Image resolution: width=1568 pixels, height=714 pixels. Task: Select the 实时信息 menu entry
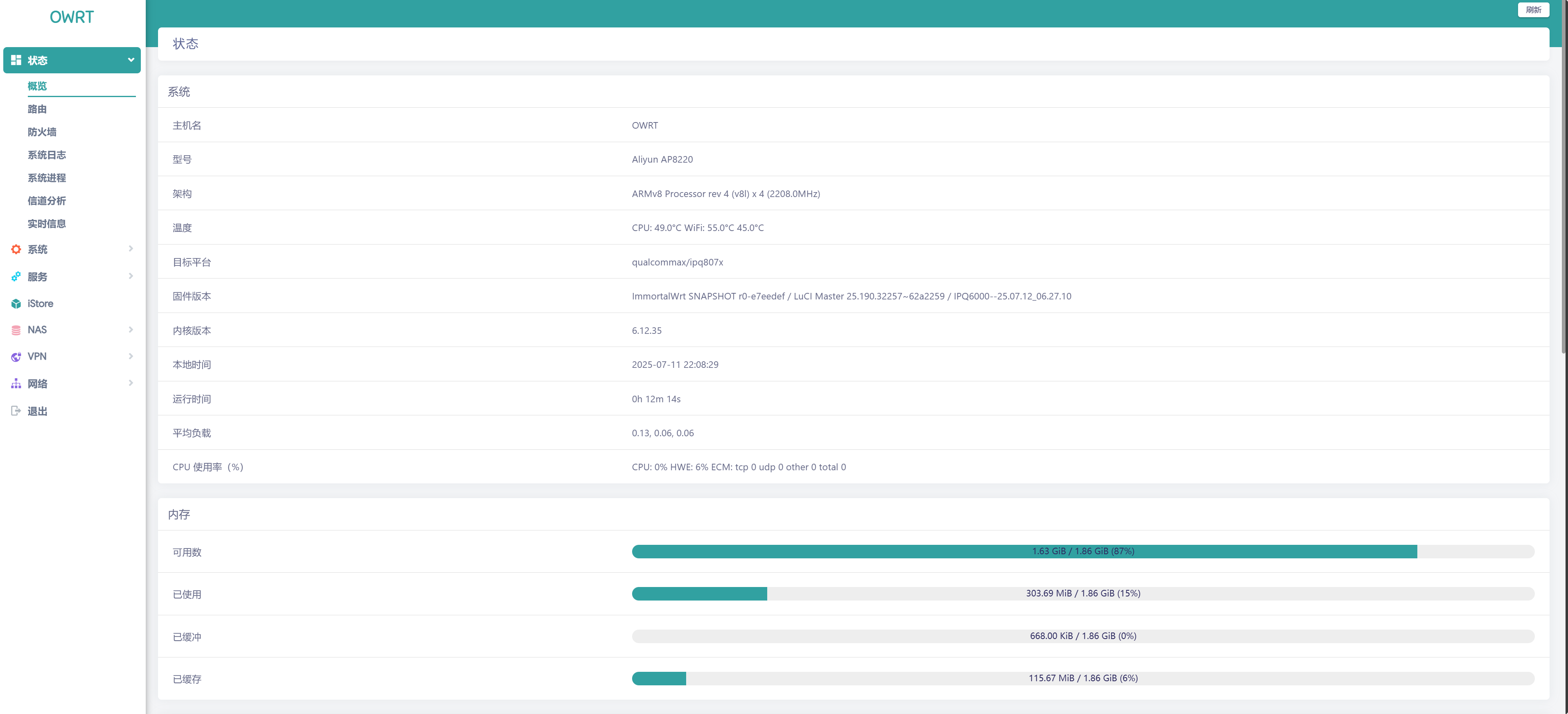pyautogui.click(x=46, y=224)
